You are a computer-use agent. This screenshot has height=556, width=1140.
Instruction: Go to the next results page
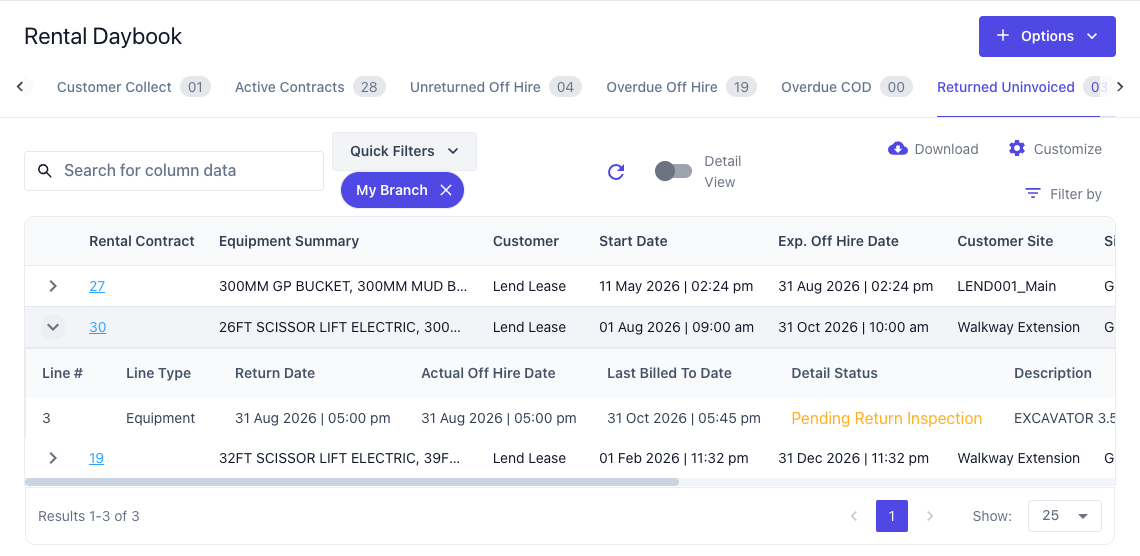(x=929, y=516)
